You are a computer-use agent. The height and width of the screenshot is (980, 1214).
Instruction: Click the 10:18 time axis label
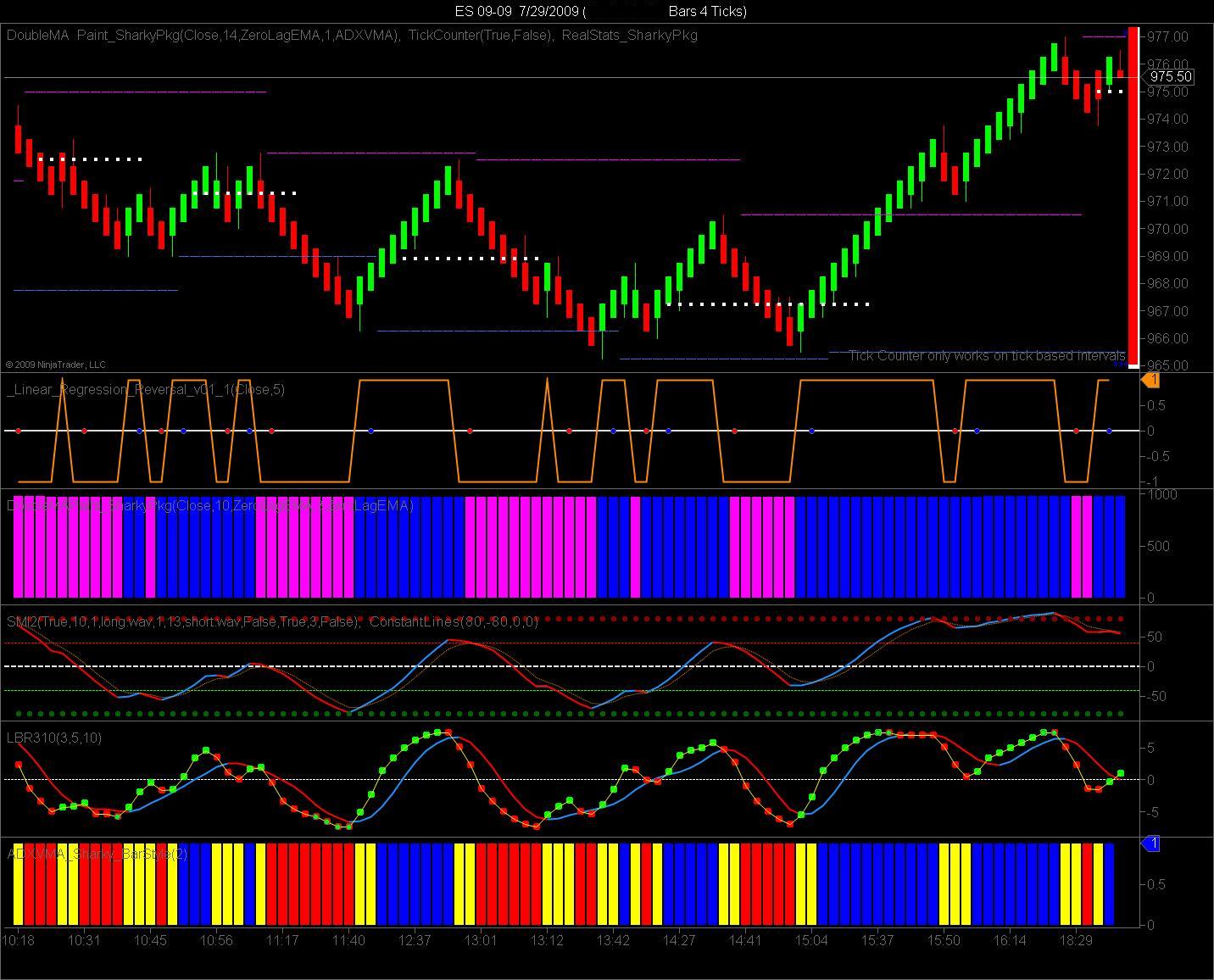coord(18,940)
